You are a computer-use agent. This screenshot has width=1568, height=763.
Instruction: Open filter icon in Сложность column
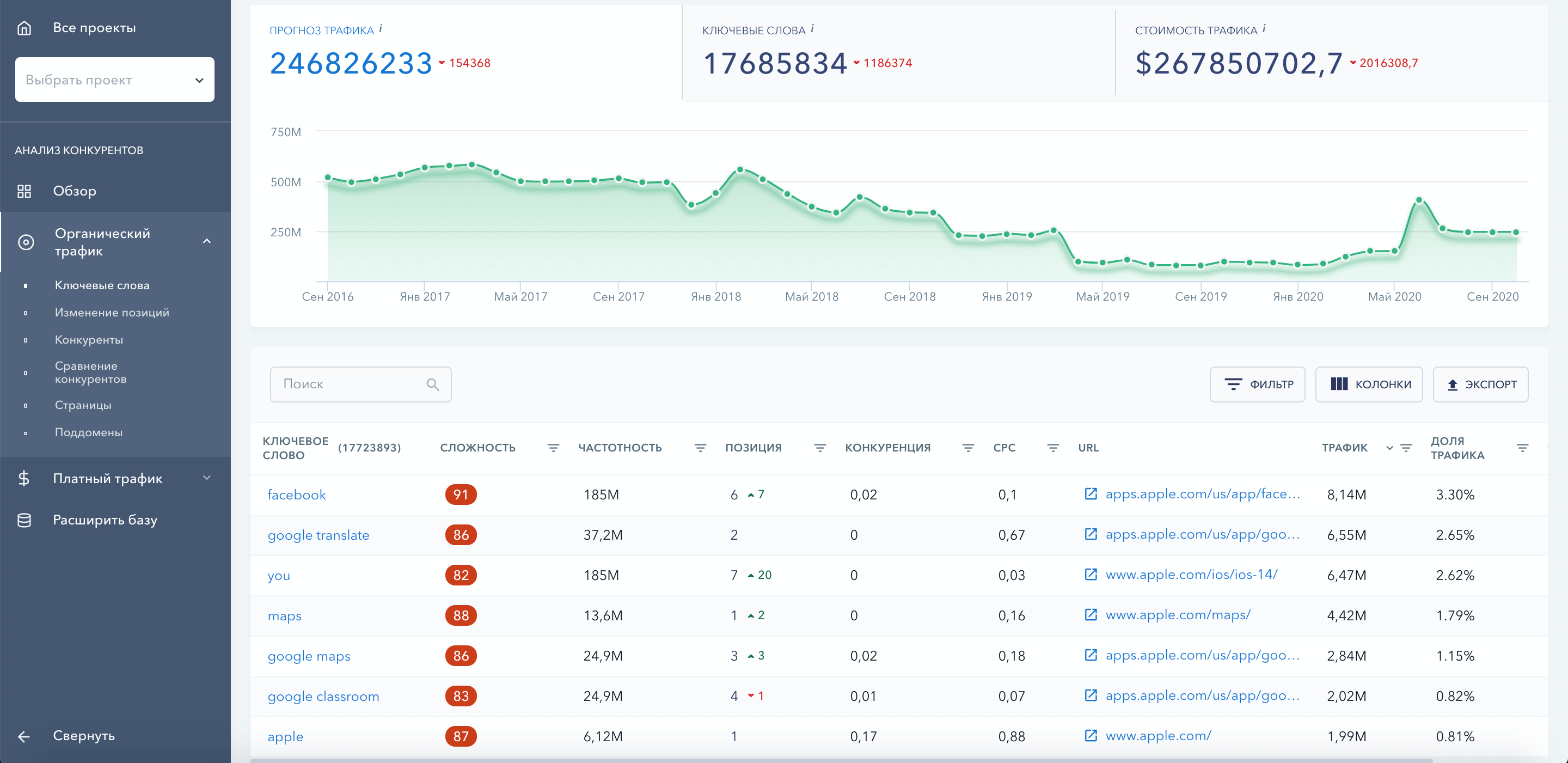(x=553, y=448)
